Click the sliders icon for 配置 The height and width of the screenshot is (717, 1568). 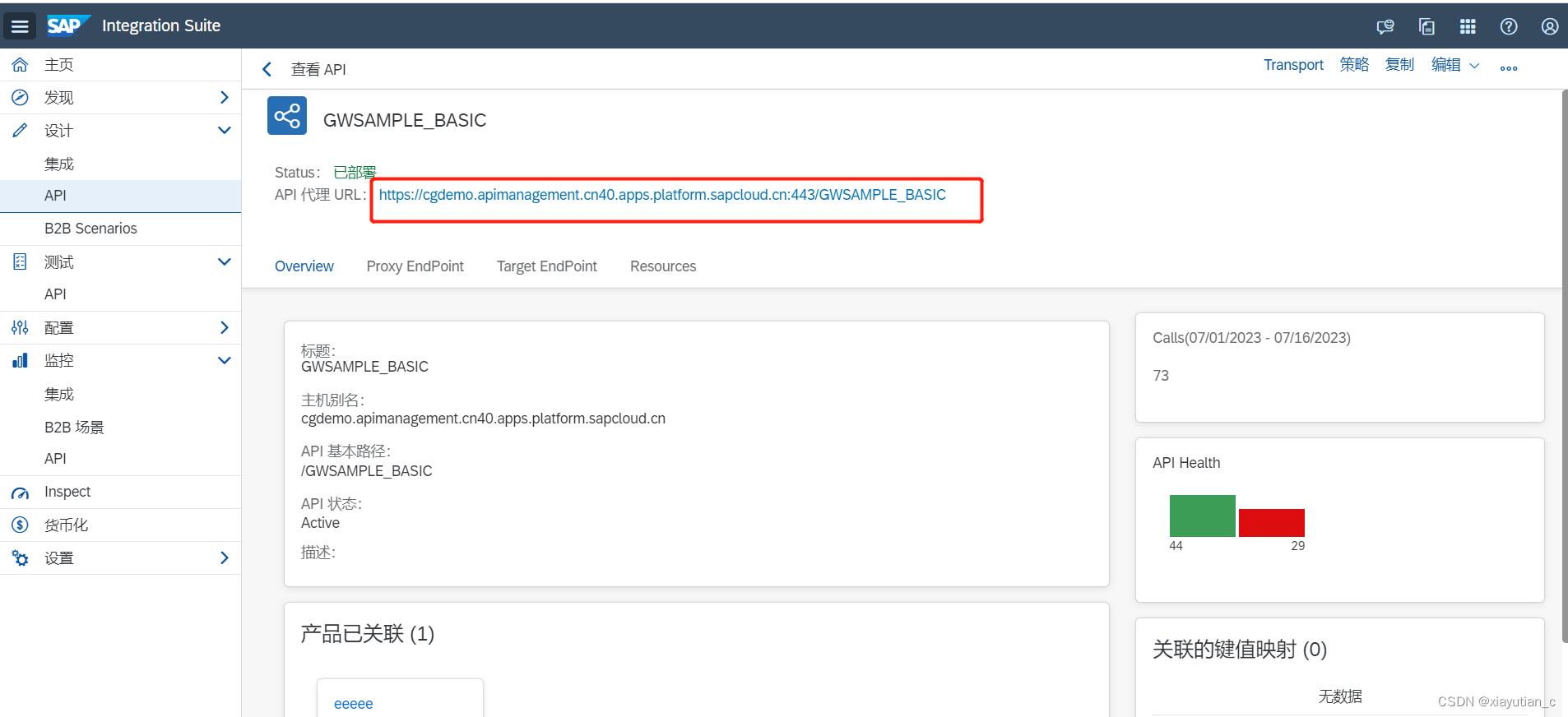pos(20,327)
